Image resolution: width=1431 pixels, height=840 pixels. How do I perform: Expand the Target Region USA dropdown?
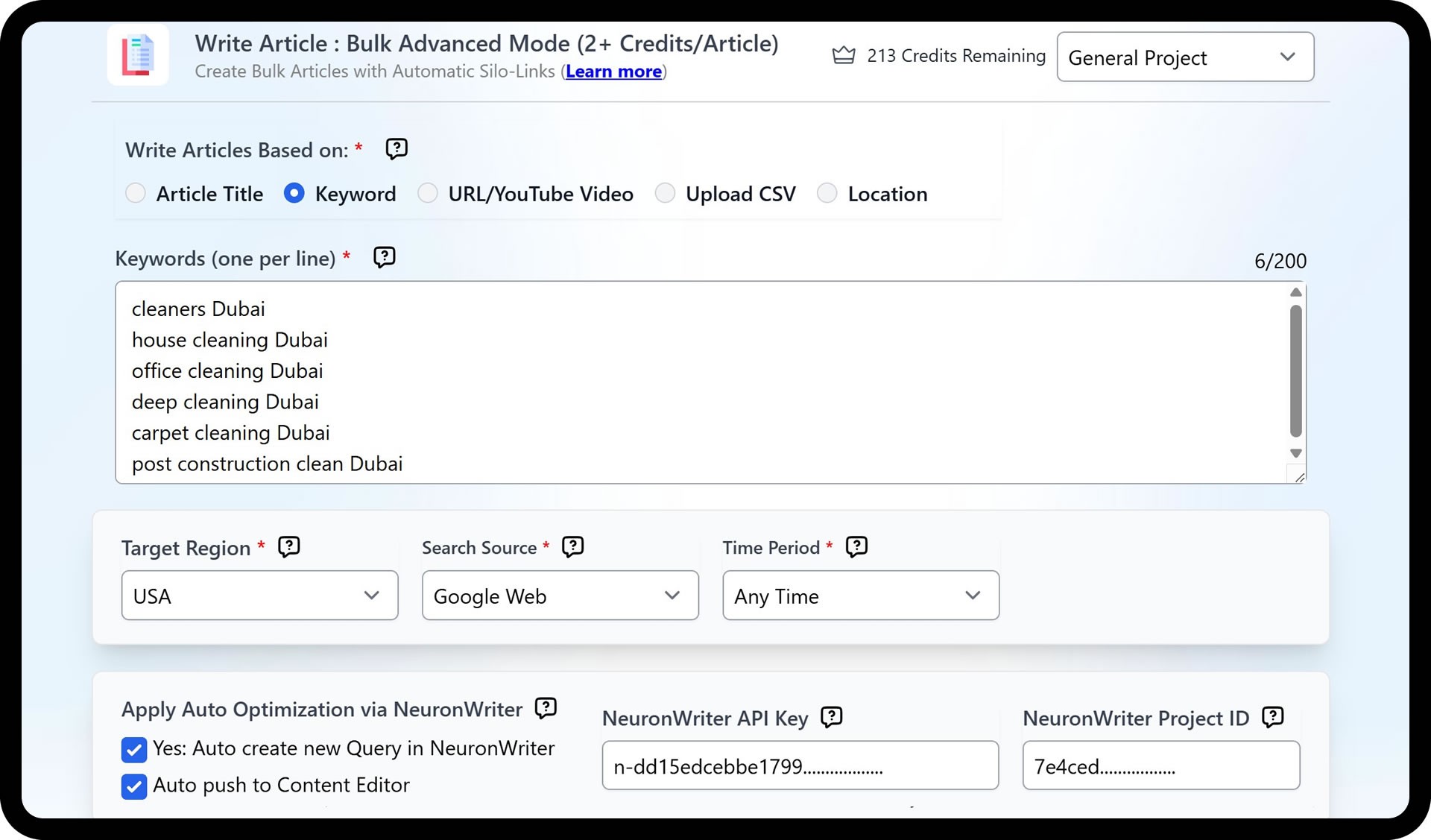[x=259, y=596]
